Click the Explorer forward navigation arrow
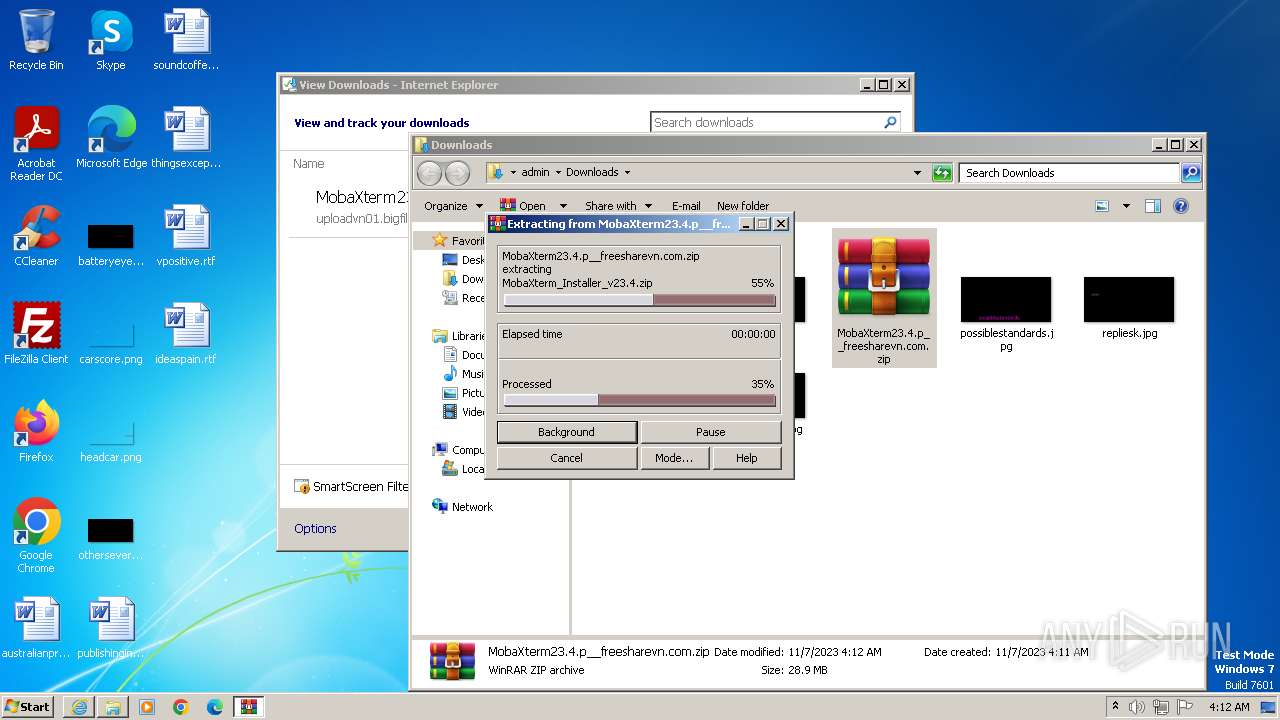The height and width of the screenshot is (720, 1280). tap(457, 173)
